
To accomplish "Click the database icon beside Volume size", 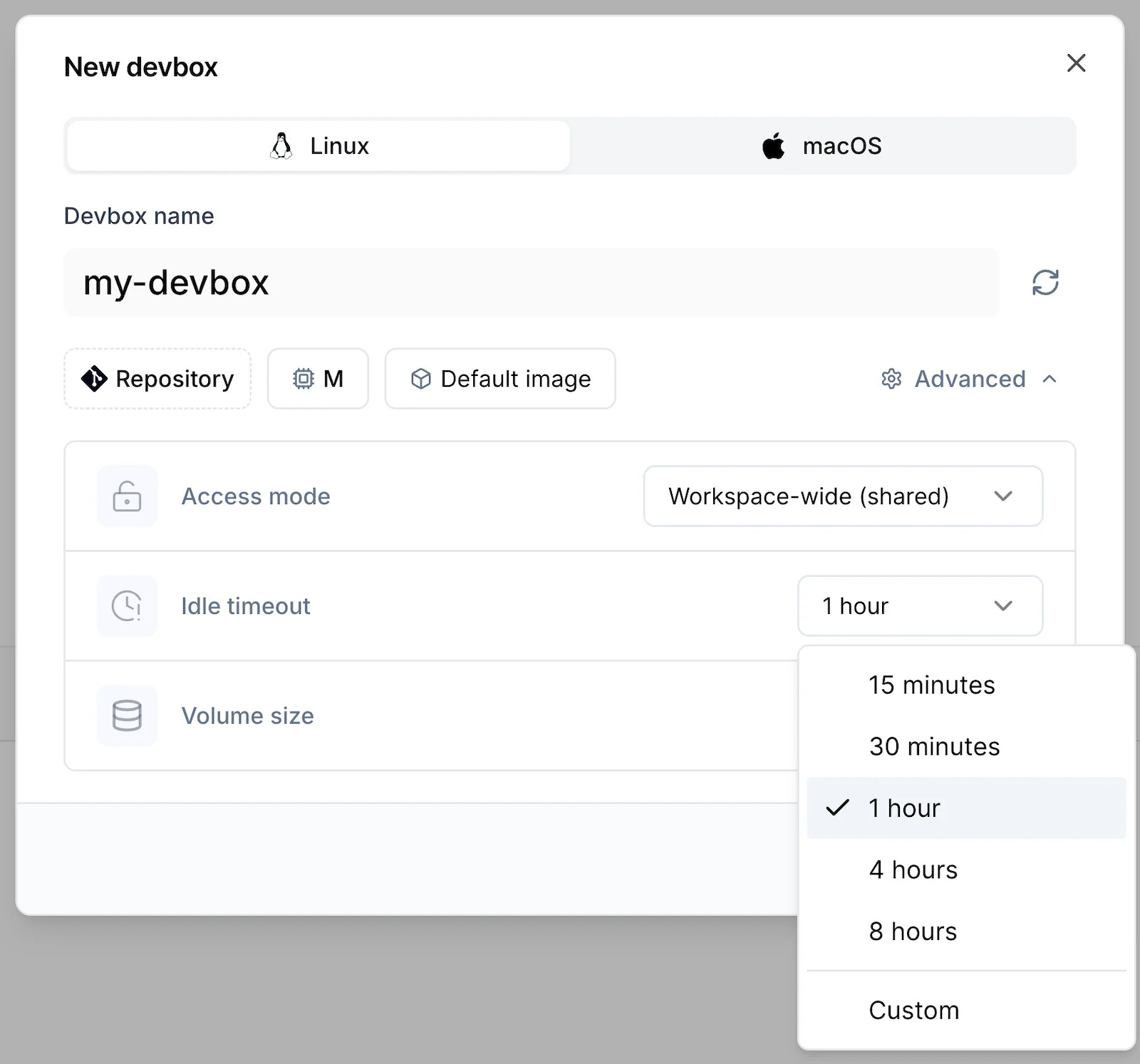I will [127, 716].
